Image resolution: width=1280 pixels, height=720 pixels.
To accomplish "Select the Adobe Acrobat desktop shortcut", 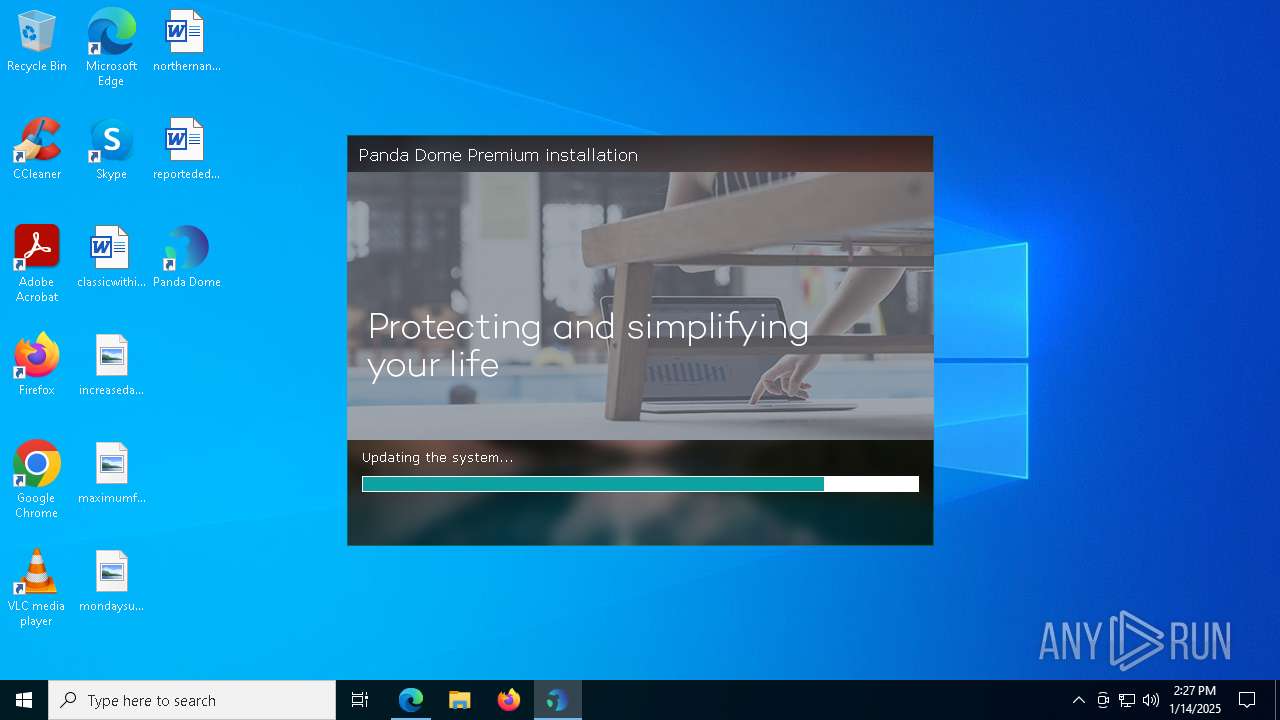I will (37, 264).
